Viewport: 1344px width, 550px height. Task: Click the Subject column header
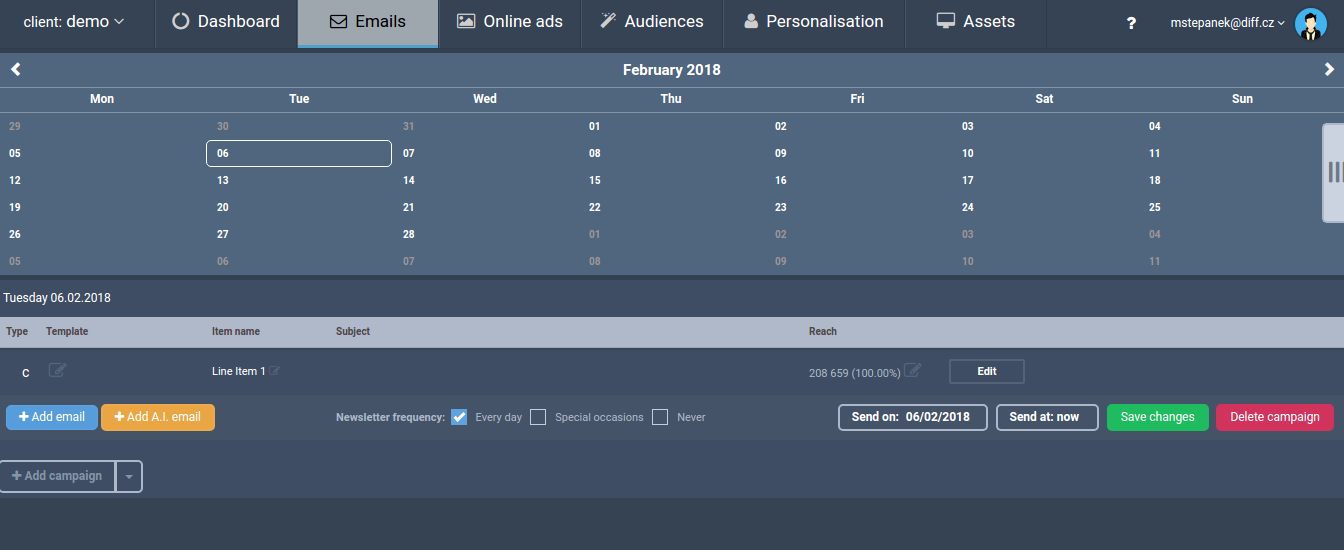353,331
